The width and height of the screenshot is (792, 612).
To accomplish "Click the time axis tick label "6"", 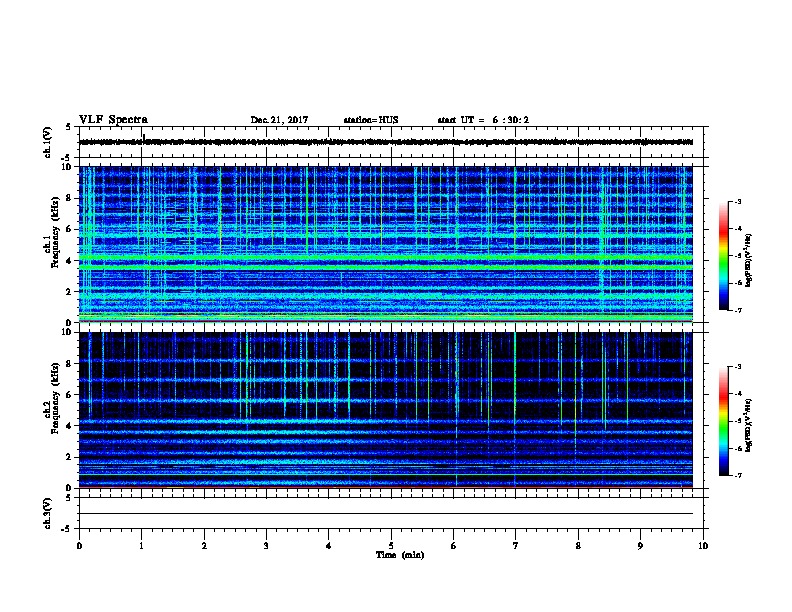I will pyautogui.click(x=453, y=545).
